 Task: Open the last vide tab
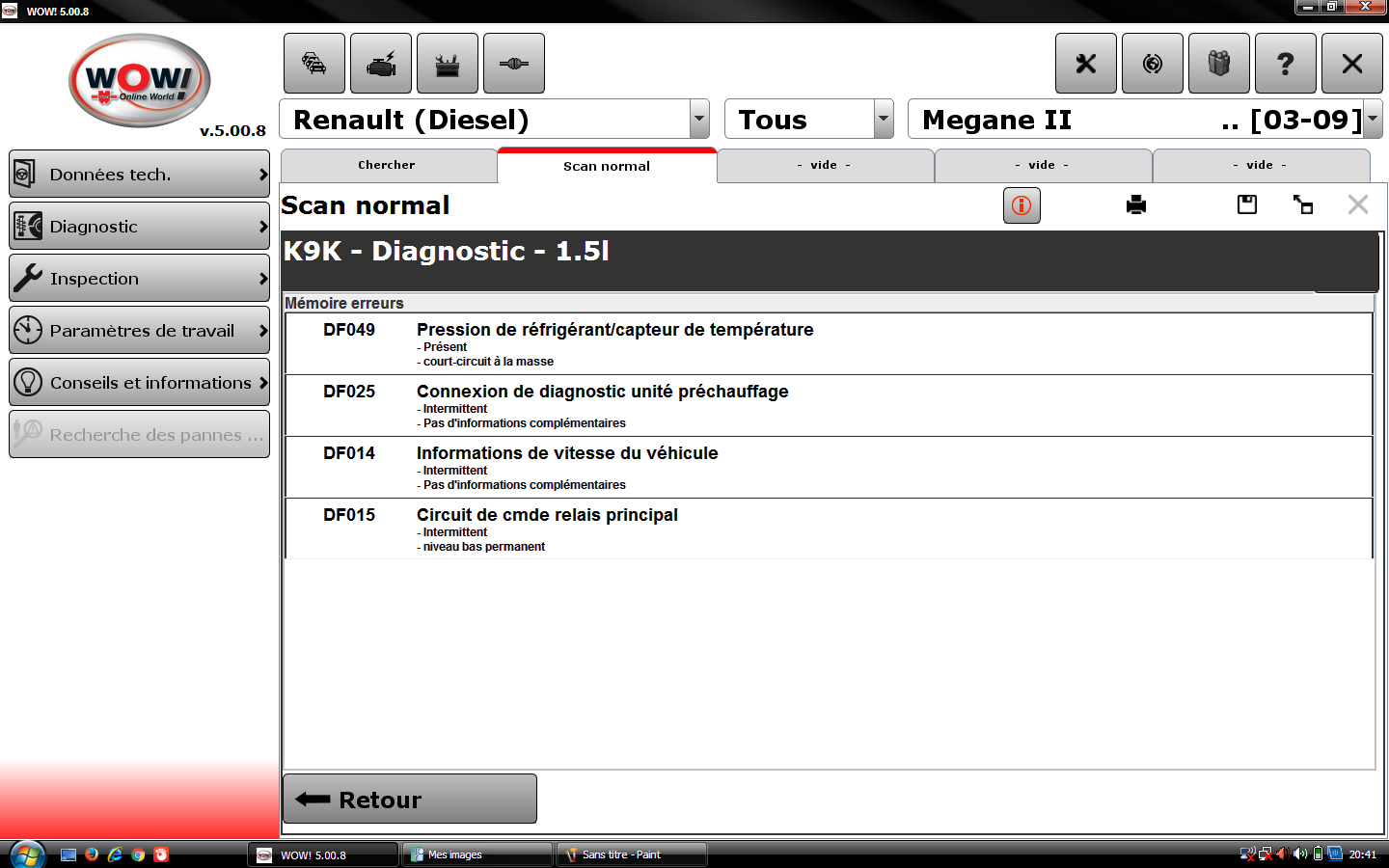coord(1261,166)
